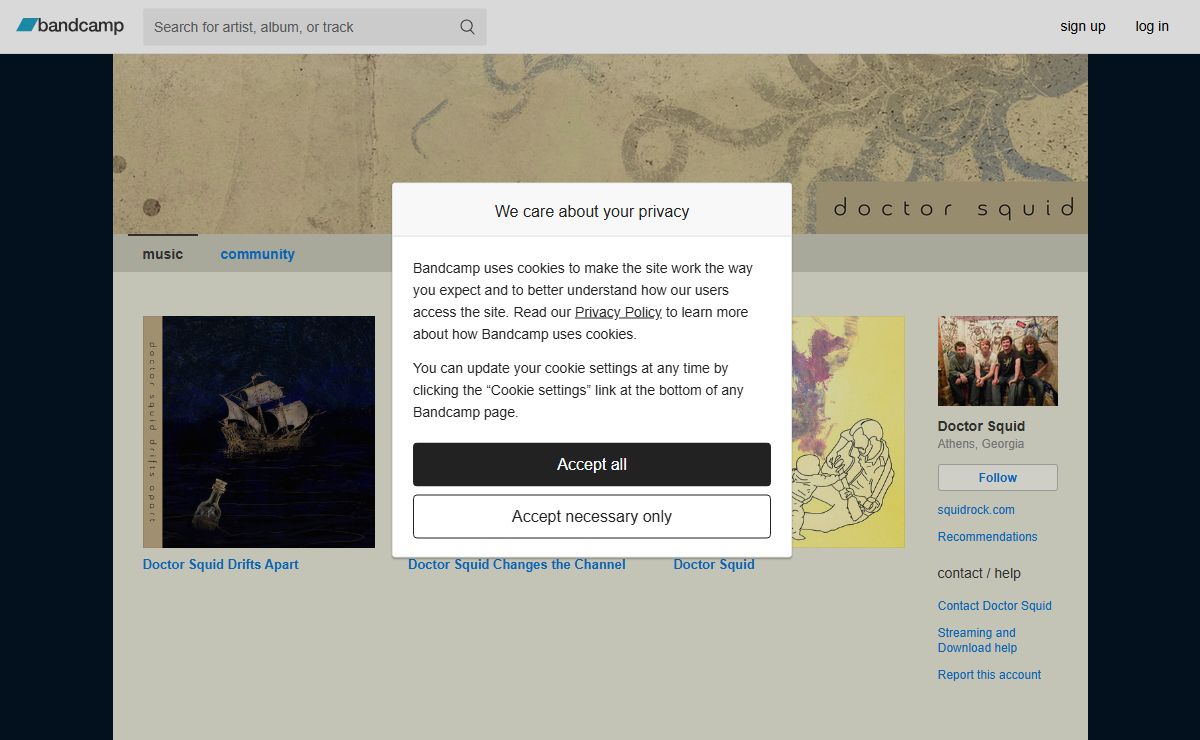
Task: Open the Doctor Squid Drifts Apart album cover
Action: pyautogui.click(x=259, y=432)
